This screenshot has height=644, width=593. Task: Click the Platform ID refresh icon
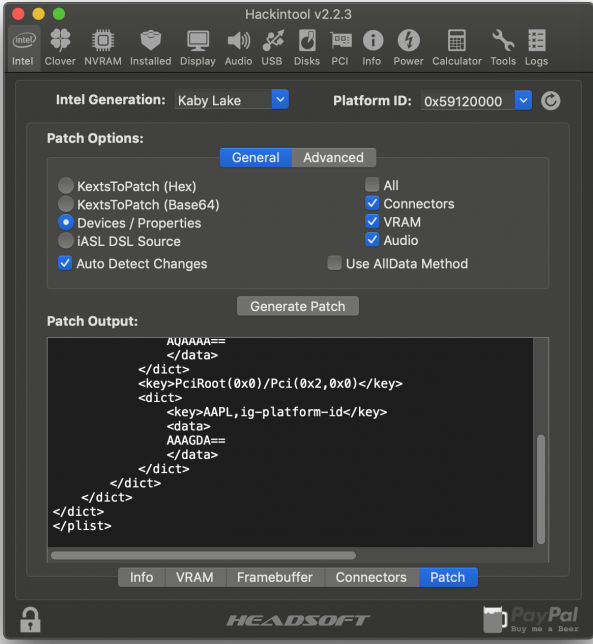[x=550, y=101]
